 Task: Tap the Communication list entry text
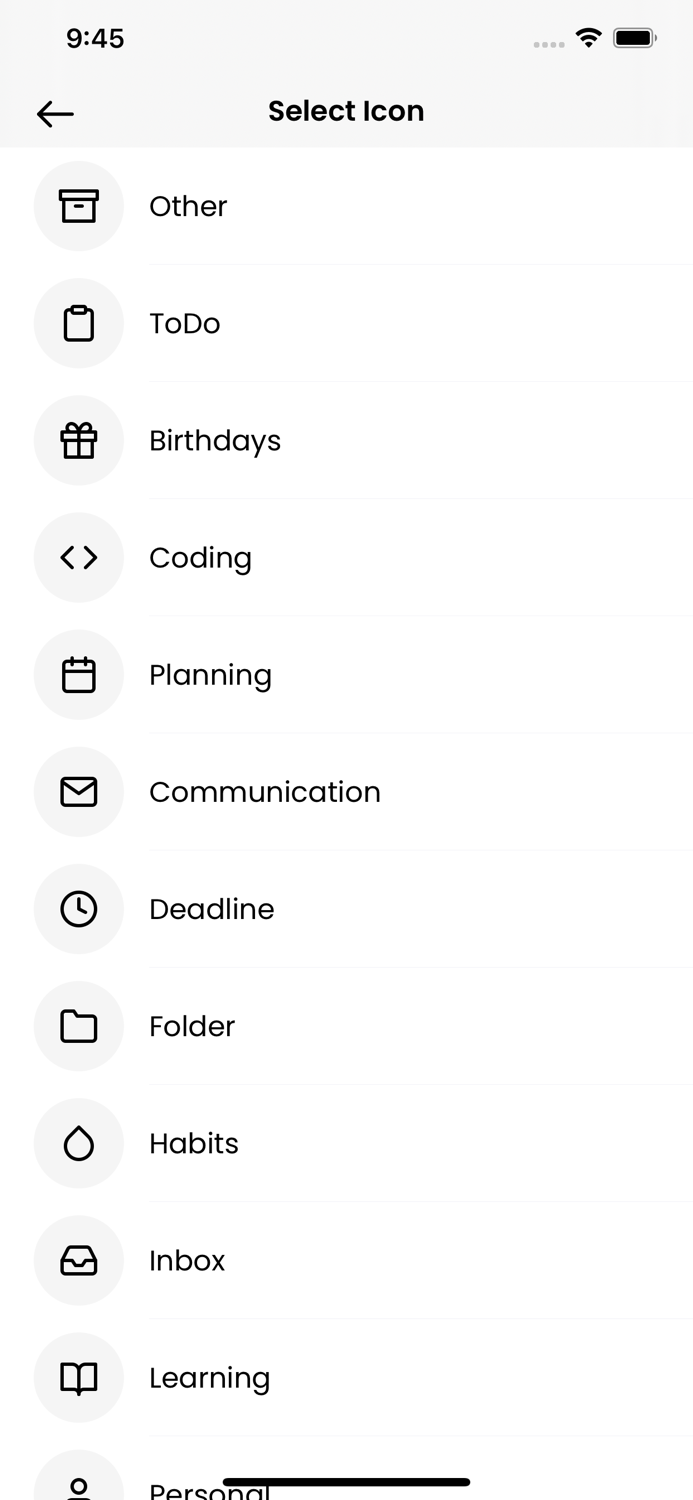coord(265,792)
